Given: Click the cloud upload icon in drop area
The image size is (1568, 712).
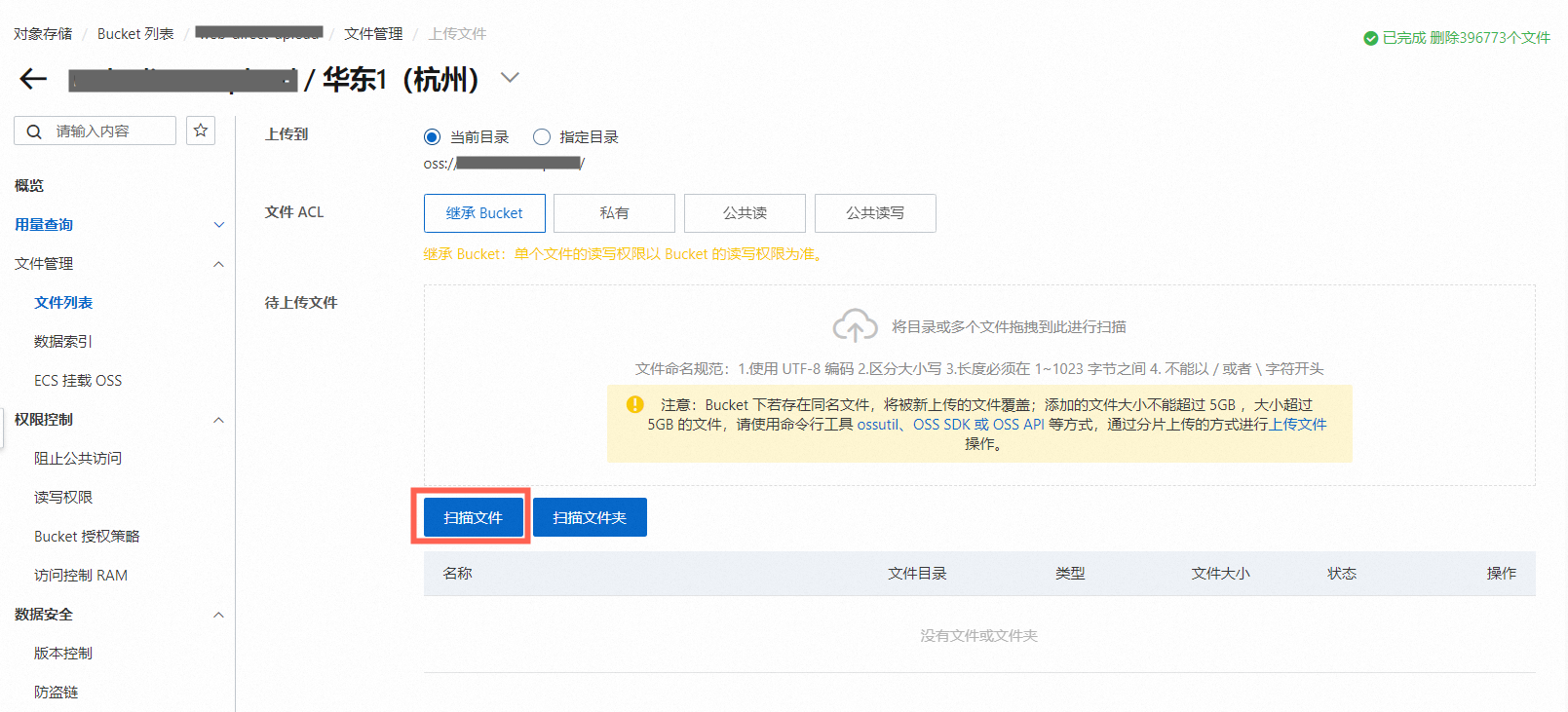Looking at the screenshot, I should click(x=855, y=325).
